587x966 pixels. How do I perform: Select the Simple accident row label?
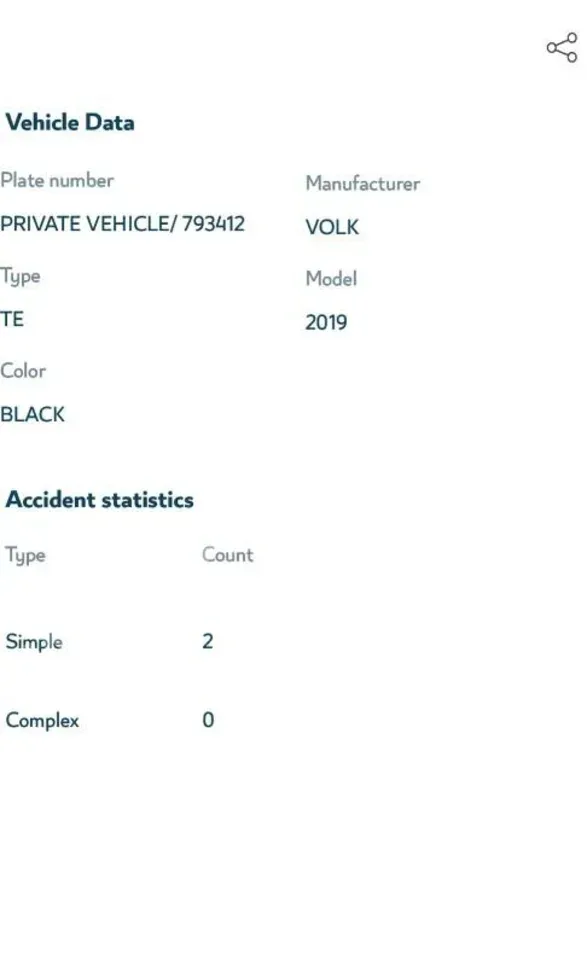[34, 642]
